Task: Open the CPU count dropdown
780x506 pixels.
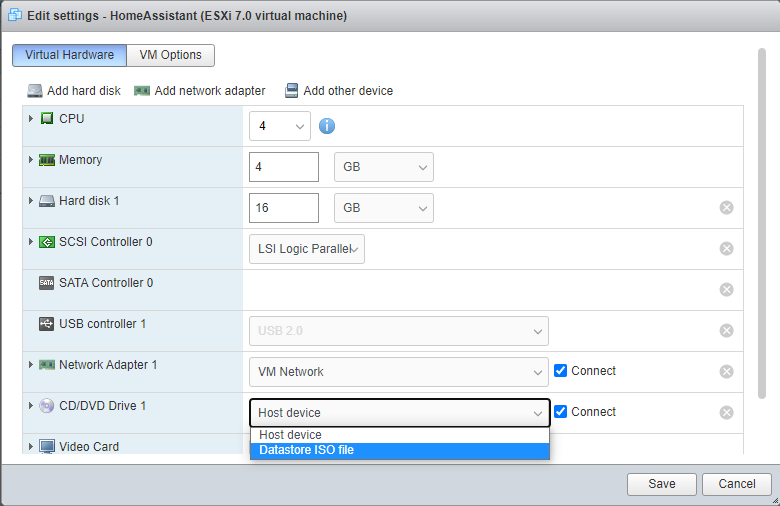Action: pos(280,126)
